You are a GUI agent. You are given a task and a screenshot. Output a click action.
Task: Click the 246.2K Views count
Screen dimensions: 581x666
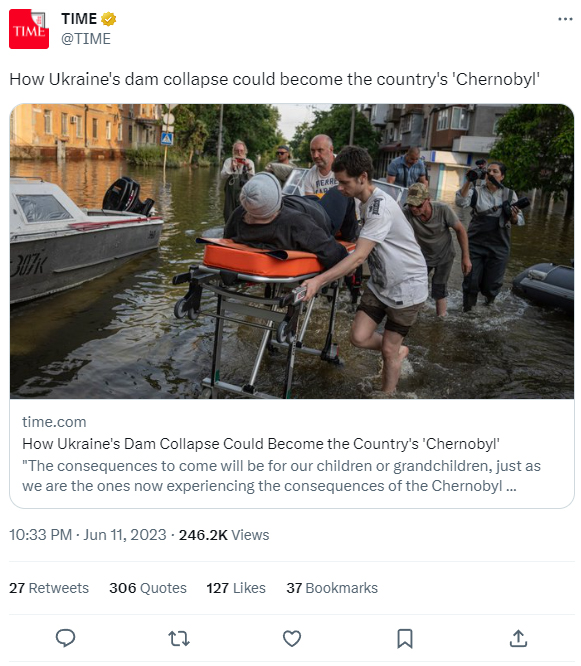pos(224,535)
